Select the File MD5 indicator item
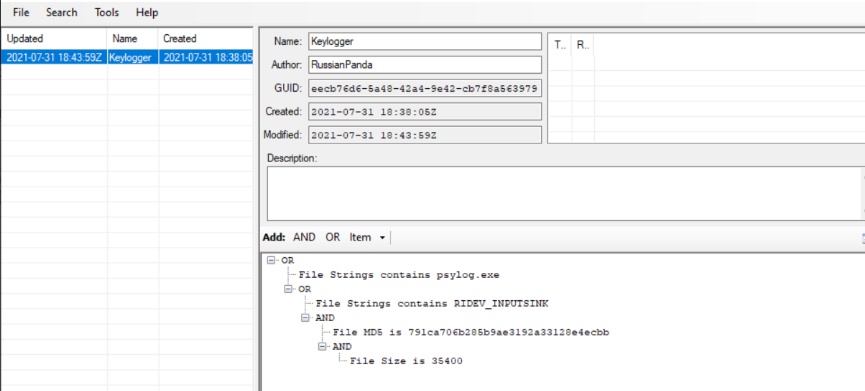The width and height of the screenshot is (865, 391). (x=471, y=332)
